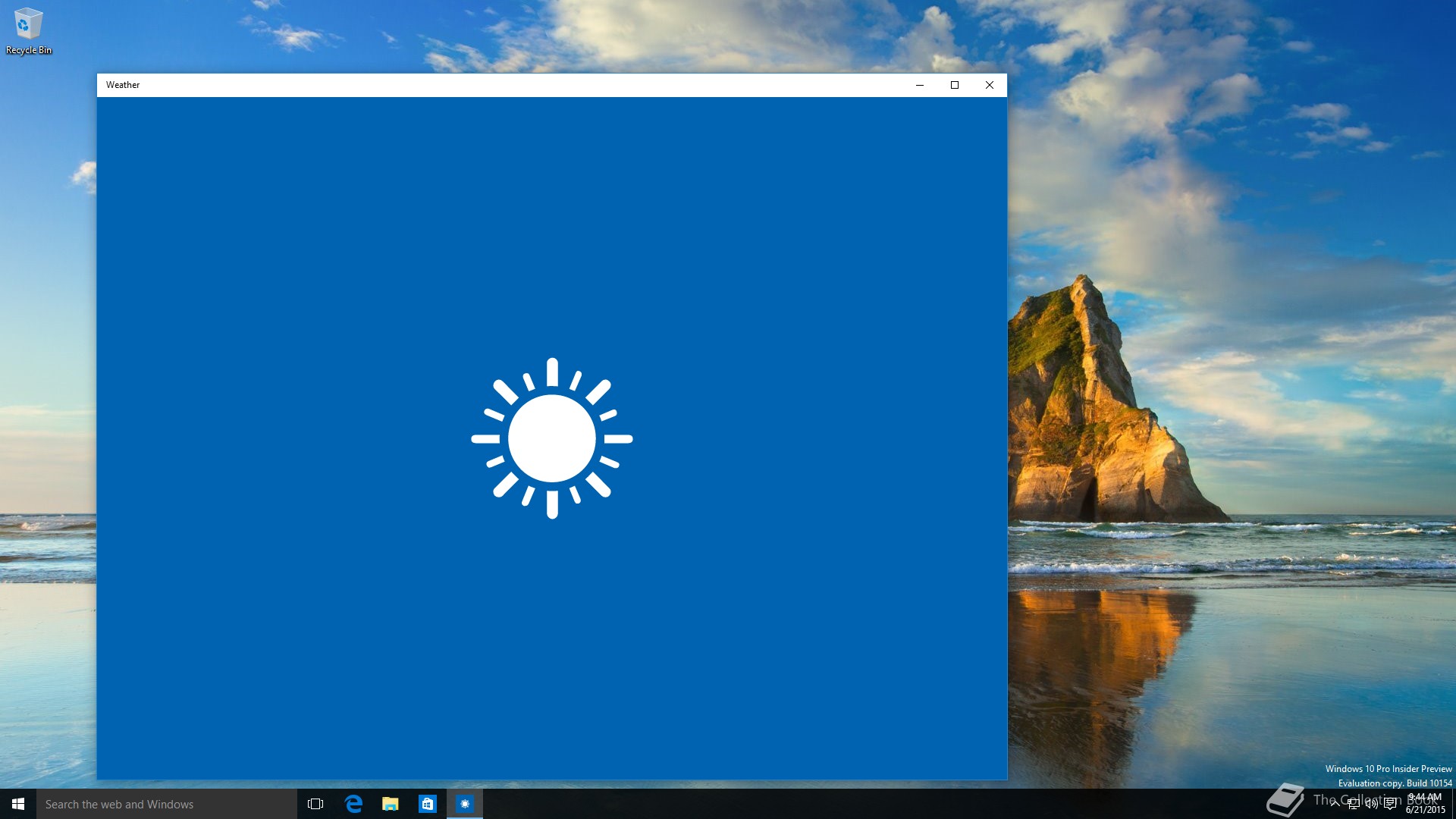Viewport: 1456px width, 819px height.
Task: Close the Weather window
Action: tap(990, 85)
